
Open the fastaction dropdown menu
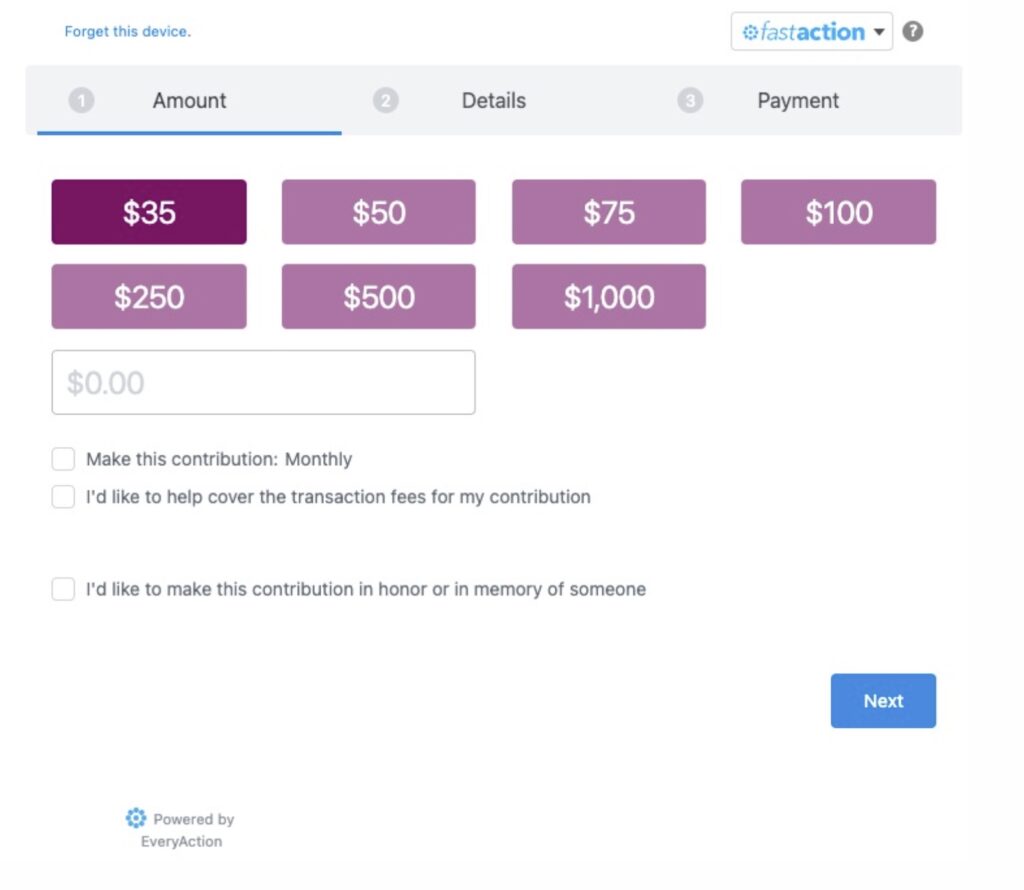(812, 31)
